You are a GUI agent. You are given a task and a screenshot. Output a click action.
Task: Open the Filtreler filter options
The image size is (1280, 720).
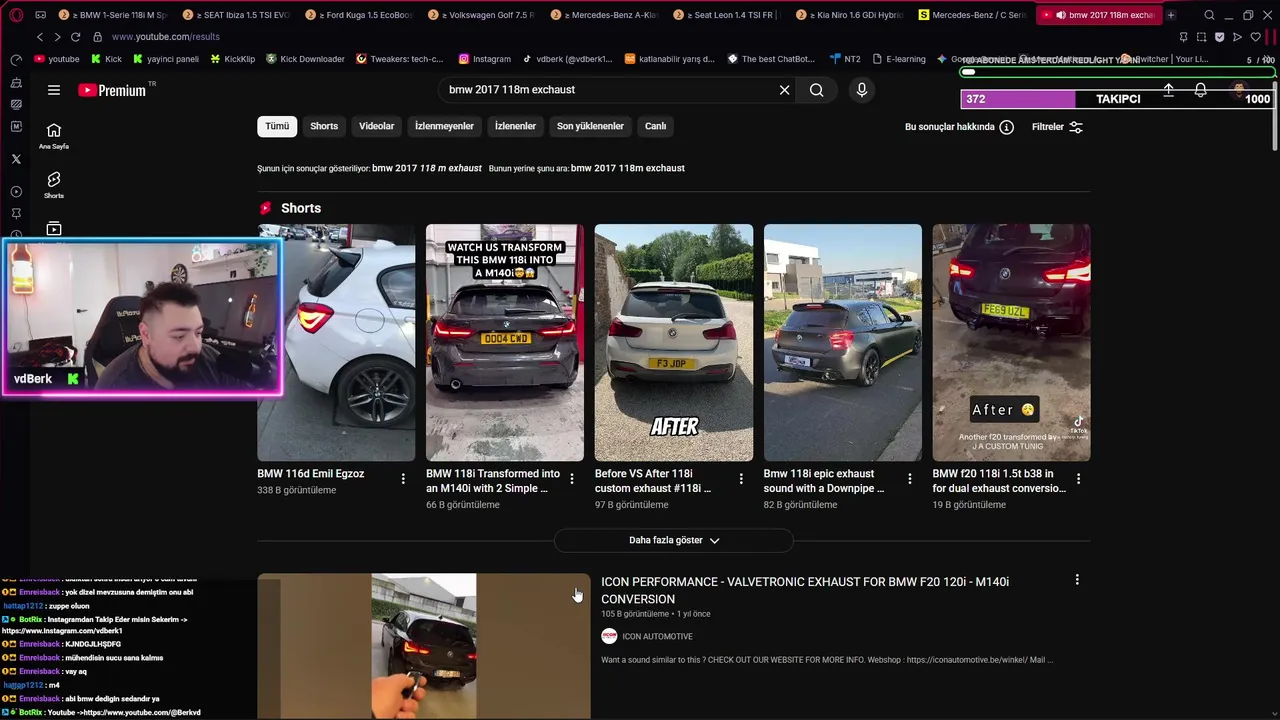coord(1057,127)
